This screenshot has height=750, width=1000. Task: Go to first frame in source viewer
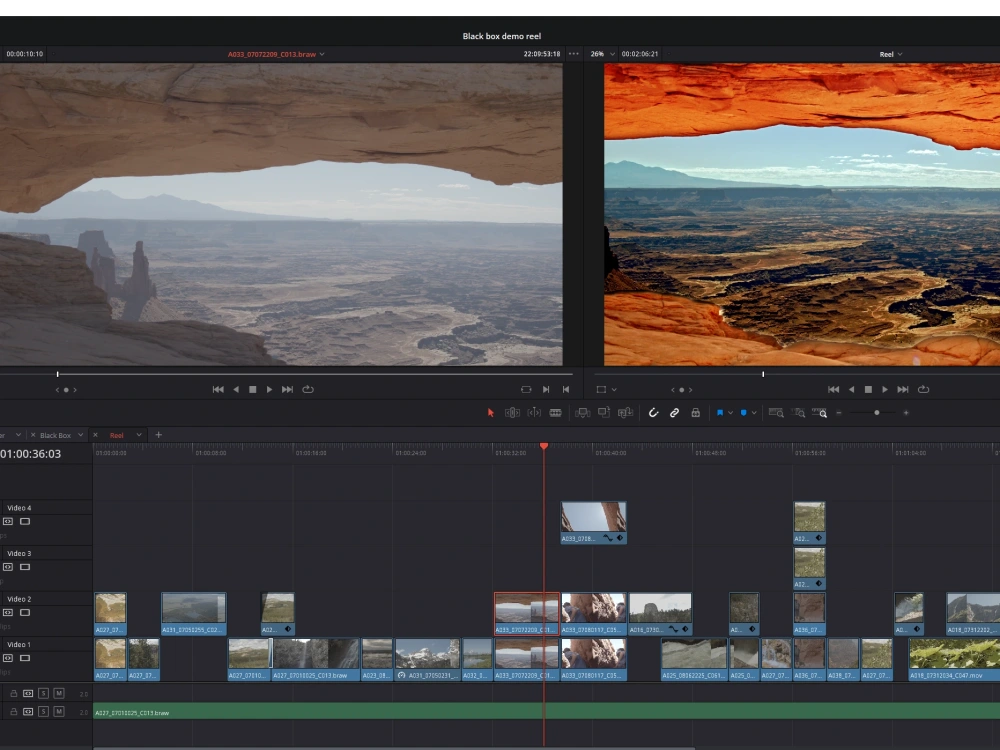coord(218,389)
